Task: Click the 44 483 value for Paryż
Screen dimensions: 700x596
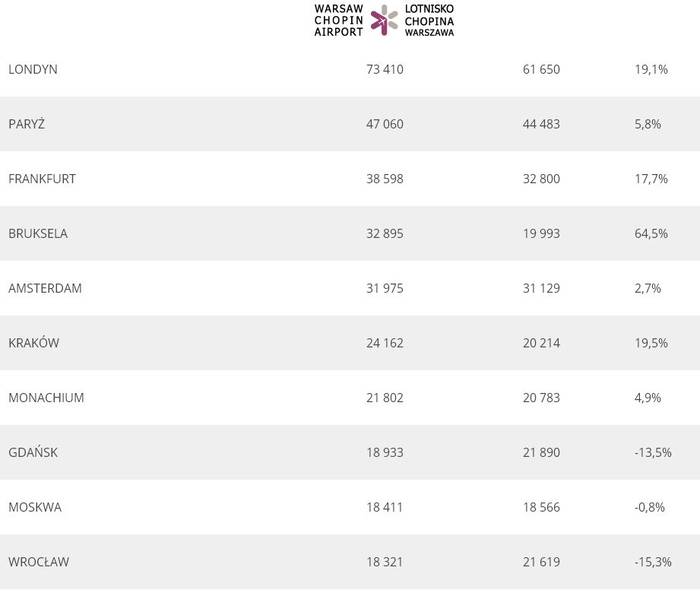Action: coord(541,124)
